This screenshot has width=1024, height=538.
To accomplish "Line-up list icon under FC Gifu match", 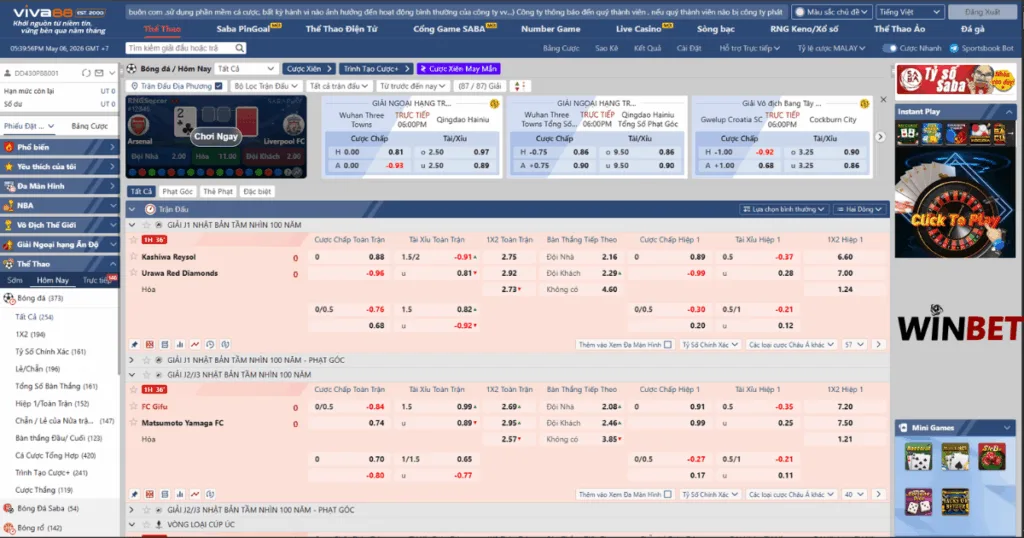I will [x=165, y=494].
